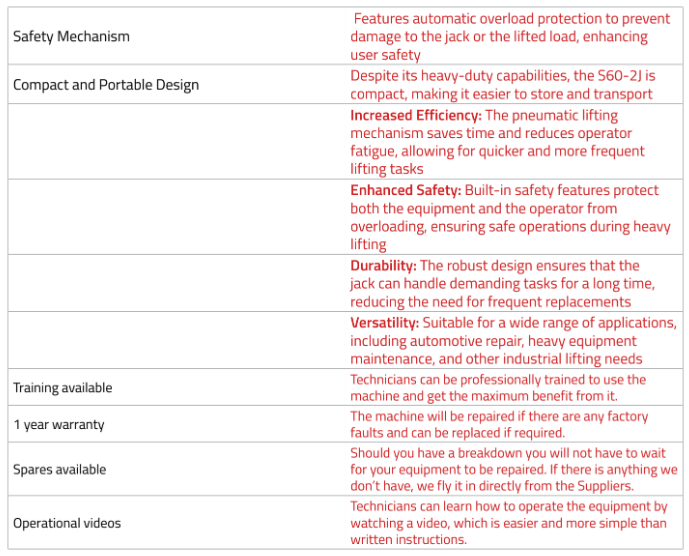This screenshot has width=689, height=556.
Task: Click the "Safety Mechanism" cell
Action: click(x=71, y=37)
